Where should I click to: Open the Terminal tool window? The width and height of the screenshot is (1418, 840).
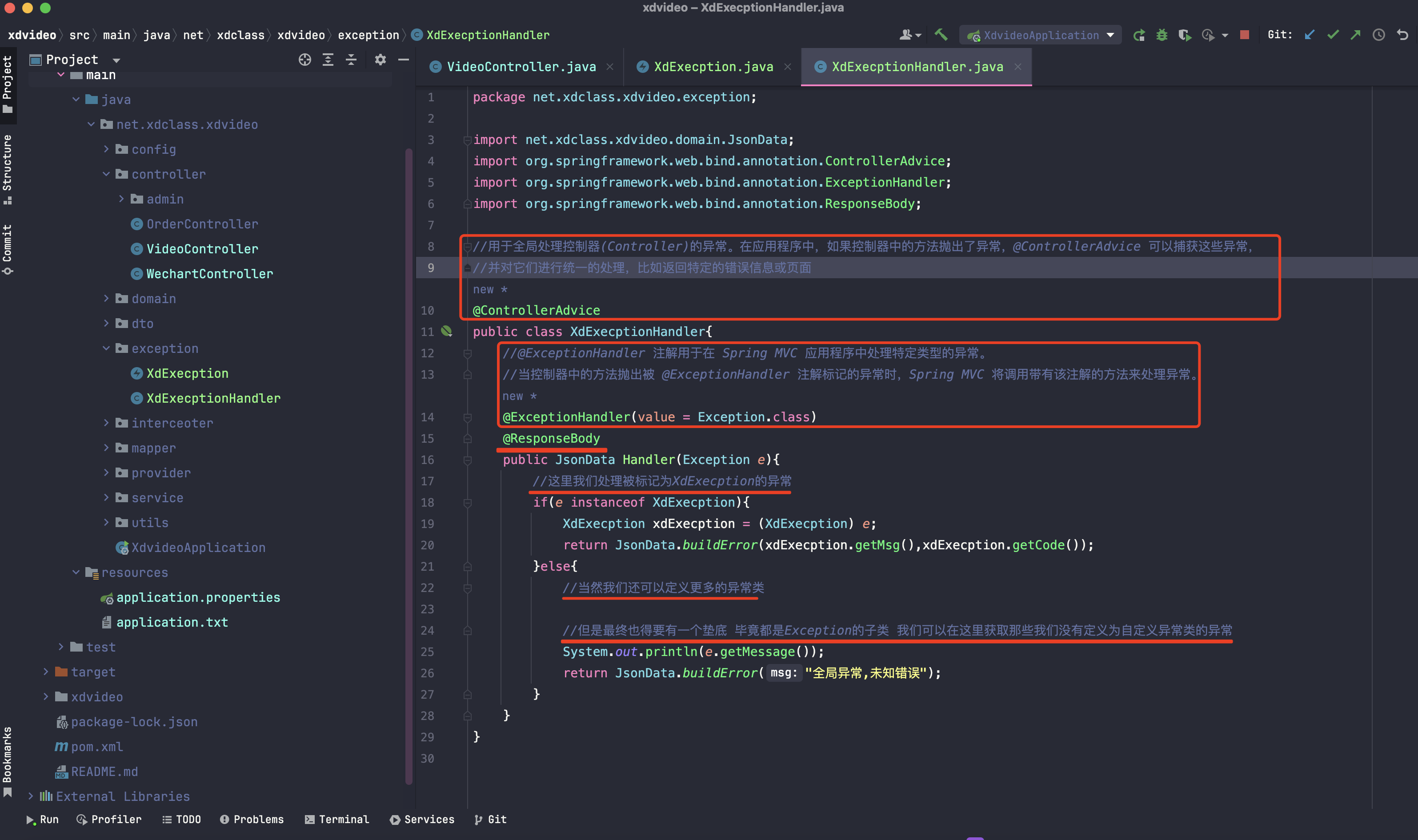[x=337, y=819]
